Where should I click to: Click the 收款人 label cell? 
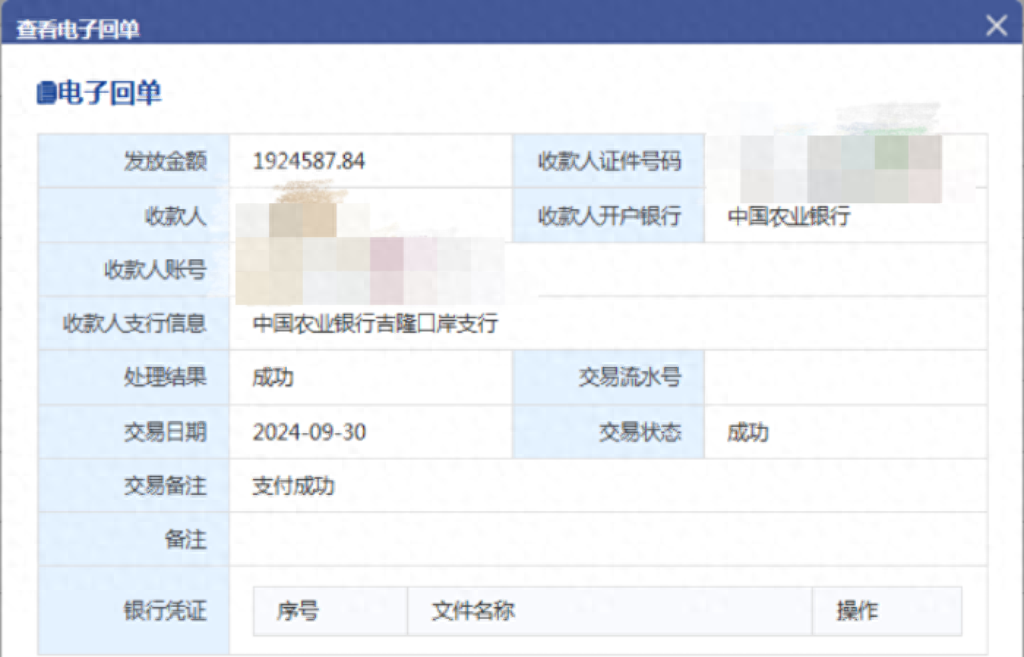click(134, 216)
